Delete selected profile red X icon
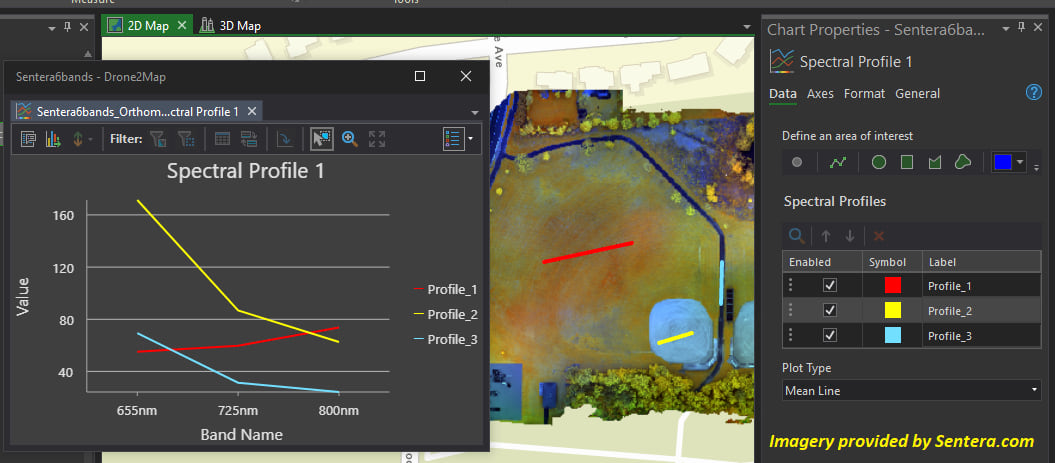Image resolution: width=1055 pixels, height=463 pixels. point(878,236)
